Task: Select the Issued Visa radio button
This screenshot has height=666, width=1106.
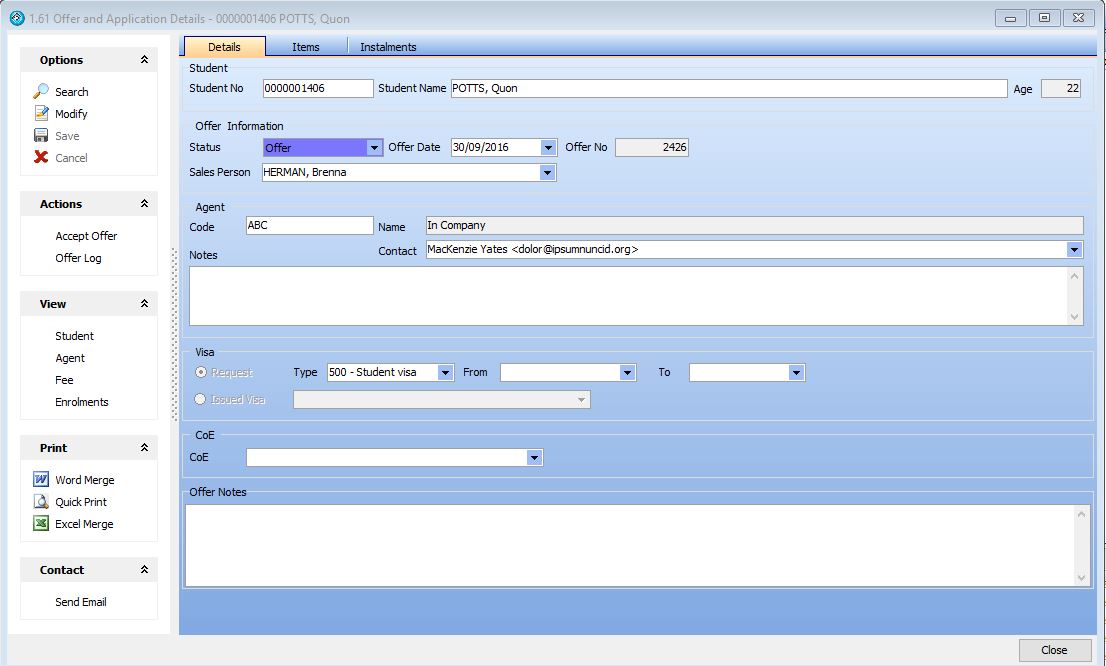Action: click(201, 399)
